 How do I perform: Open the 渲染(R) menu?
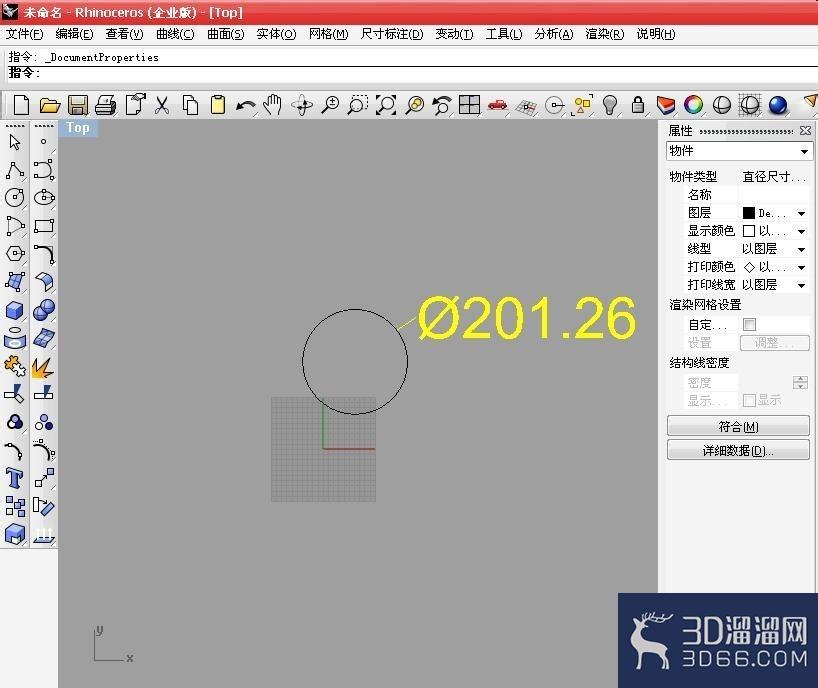(605, 34)
